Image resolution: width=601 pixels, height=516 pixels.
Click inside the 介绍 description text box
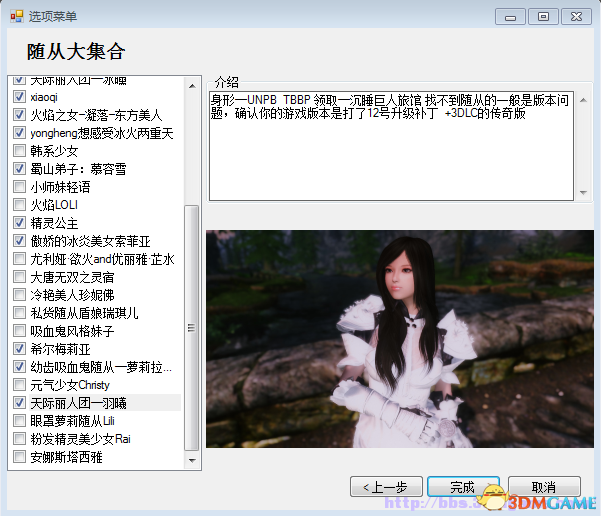click(x=391, y=146)
